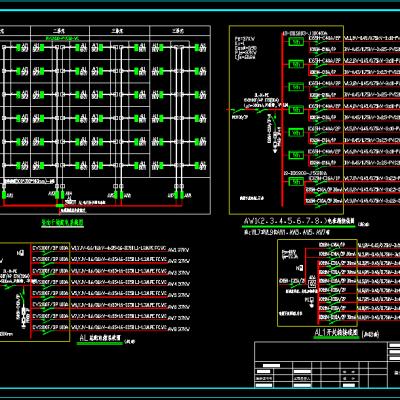Select the note line beneath the AW1 title
400x400 pixels.
[x=287, y=233]
